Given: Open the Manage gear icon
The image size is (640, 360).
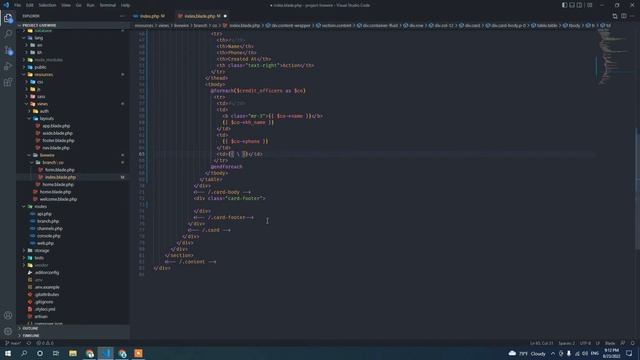Looking at the screenshot, I should (x=8, y=331).
